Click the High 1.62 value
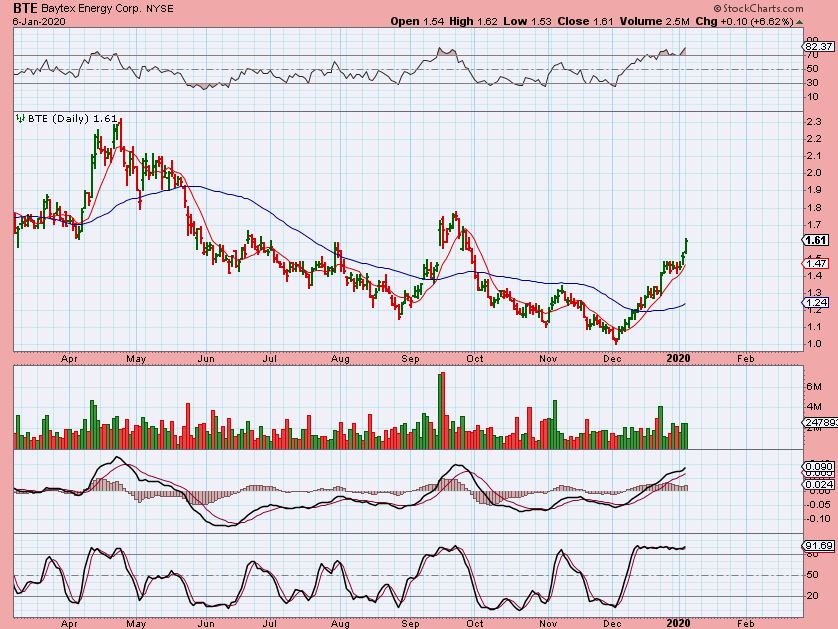This screenshot has height=629, width=838. (473, 21)
